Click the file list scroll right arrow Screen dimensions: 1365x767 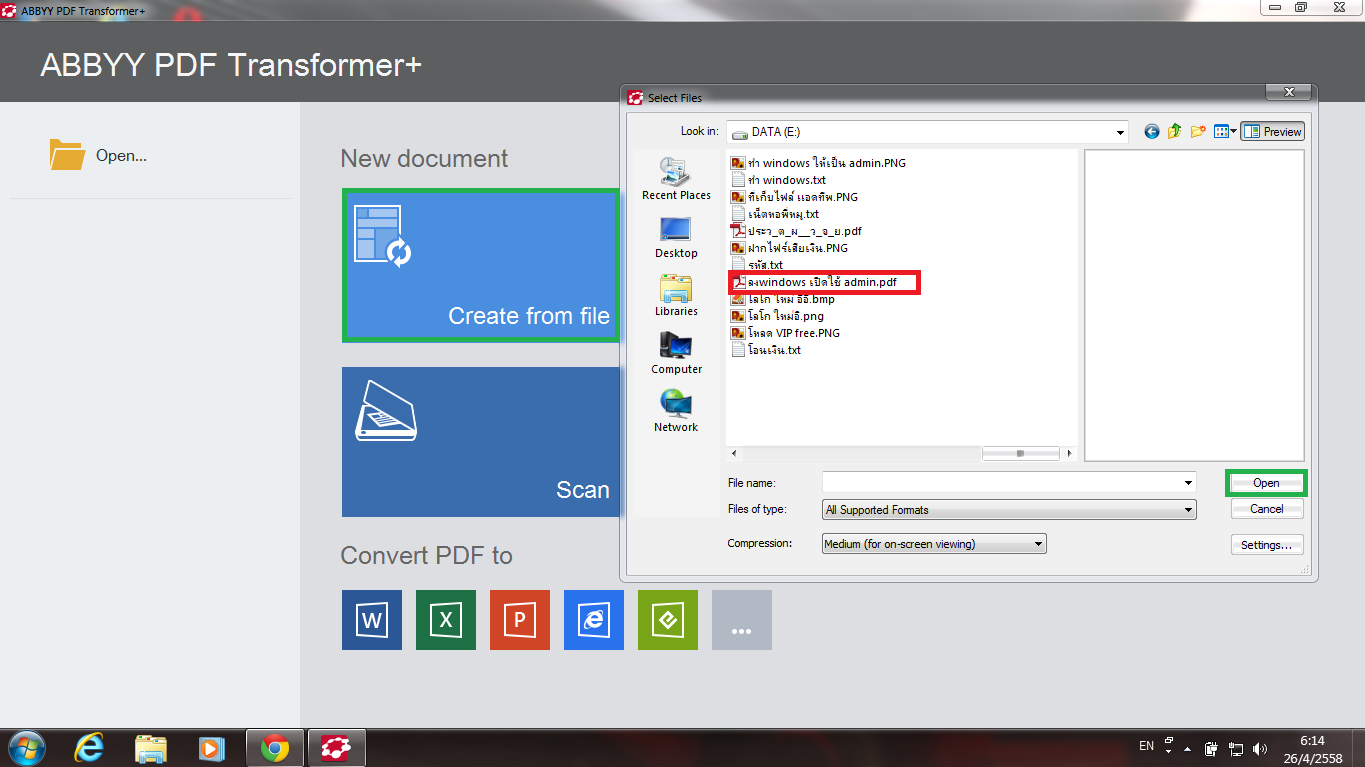[x=1069, y=453]
